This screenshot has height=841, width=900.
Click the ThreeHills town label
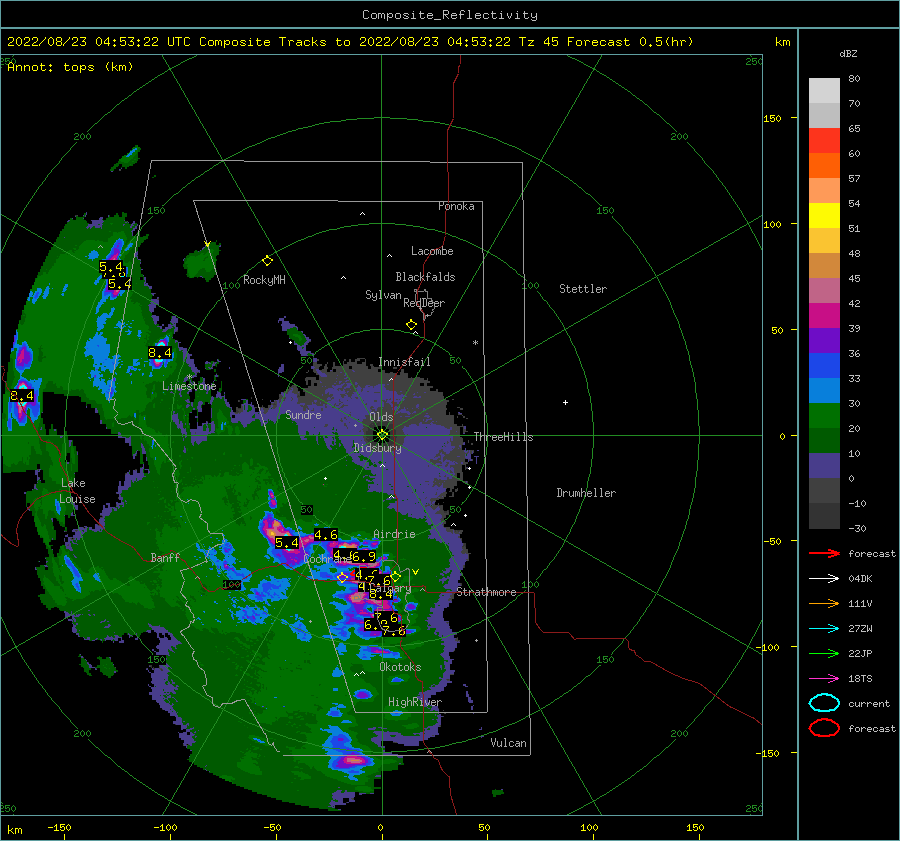(503, 437)
